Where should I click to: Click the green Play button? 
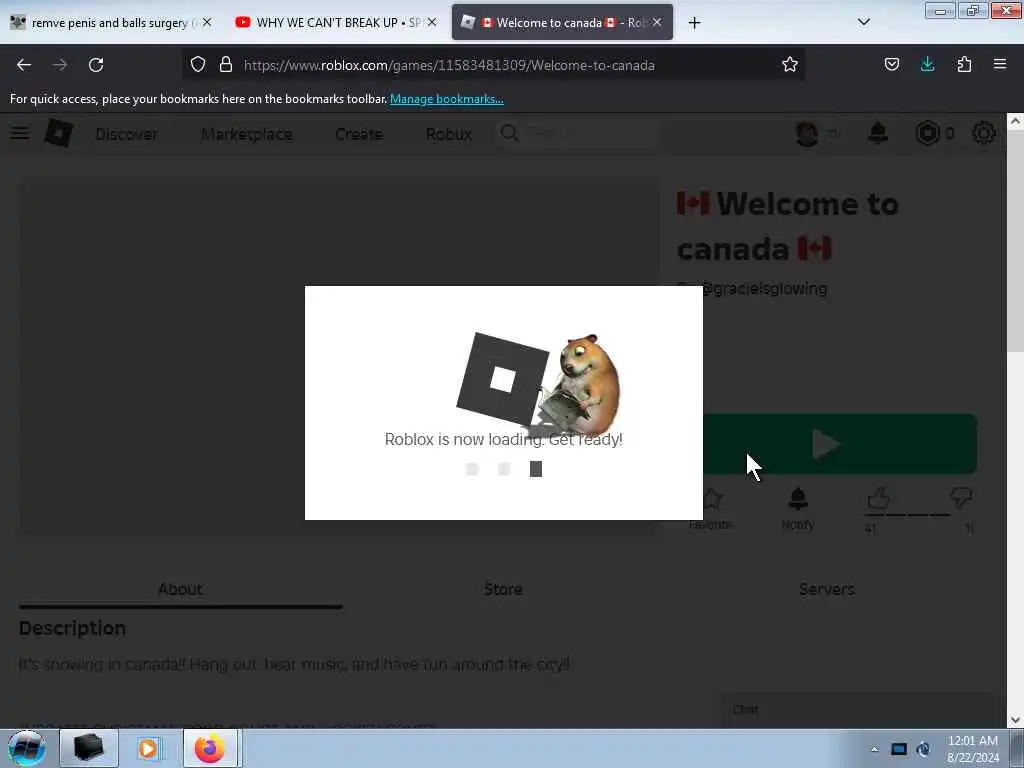tap(840, 444)
